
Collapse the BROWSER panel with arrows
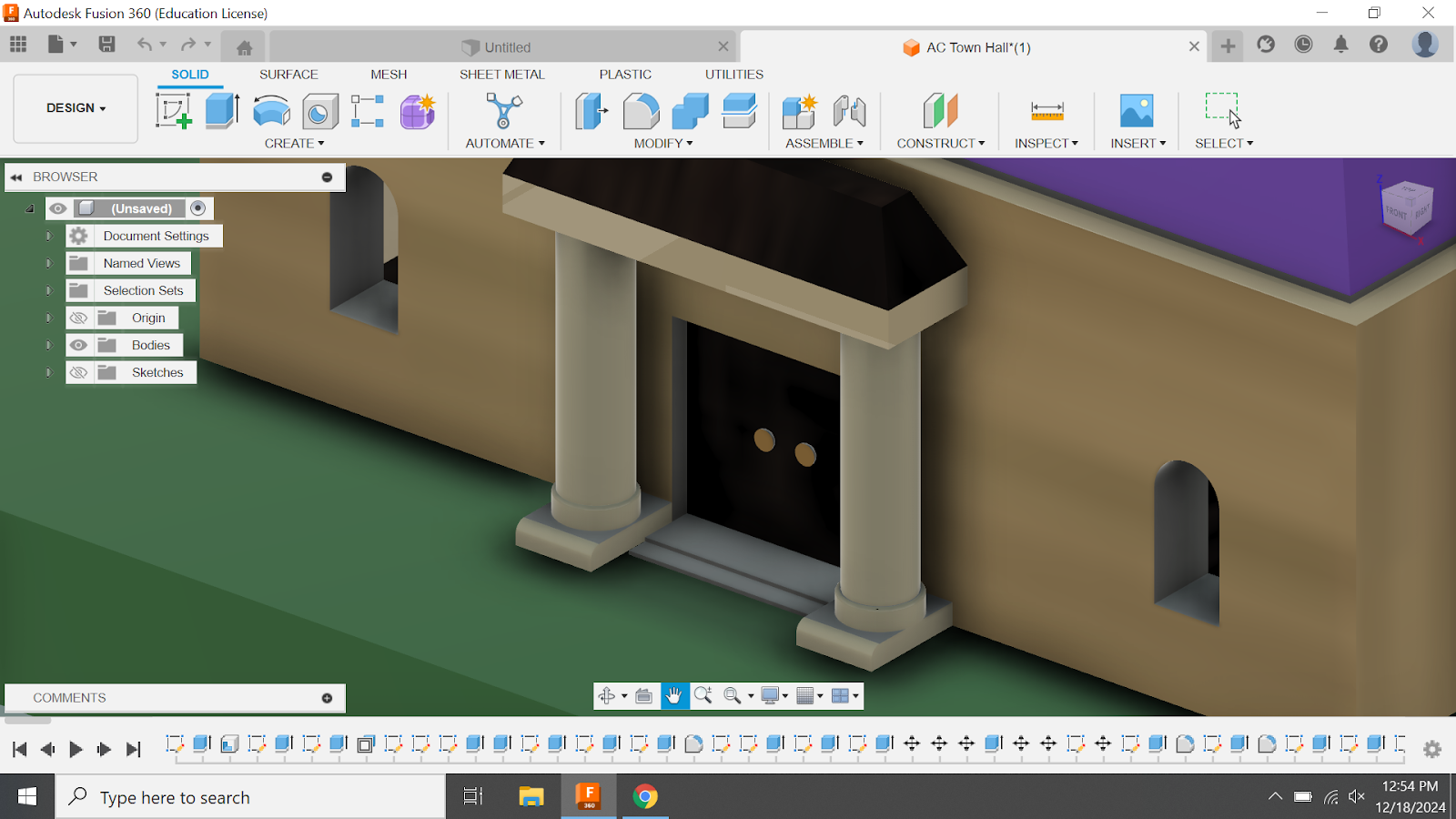coord(16,177)
